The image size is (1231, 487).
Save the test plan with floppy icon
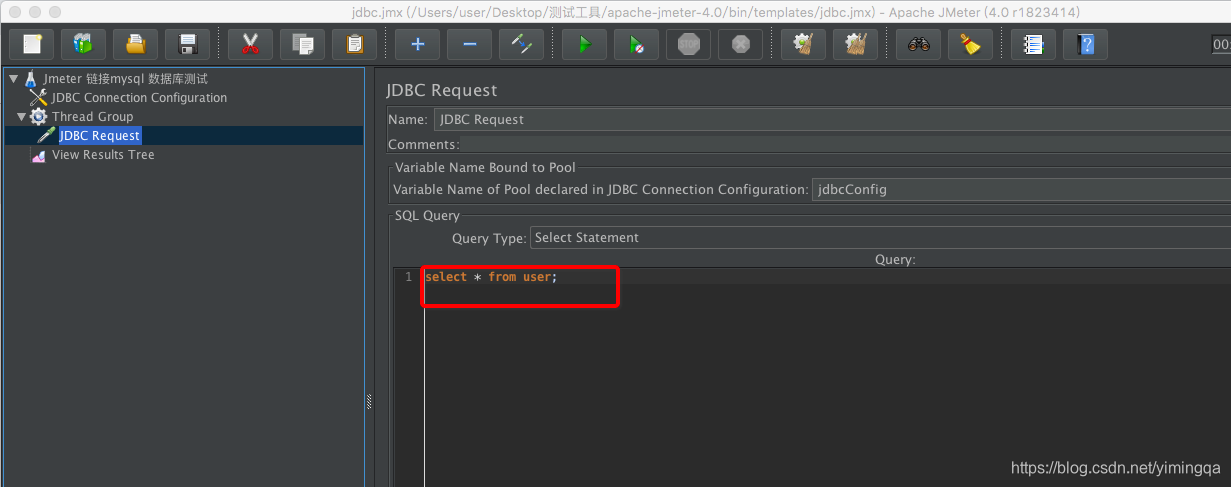(x=187, y=44)
